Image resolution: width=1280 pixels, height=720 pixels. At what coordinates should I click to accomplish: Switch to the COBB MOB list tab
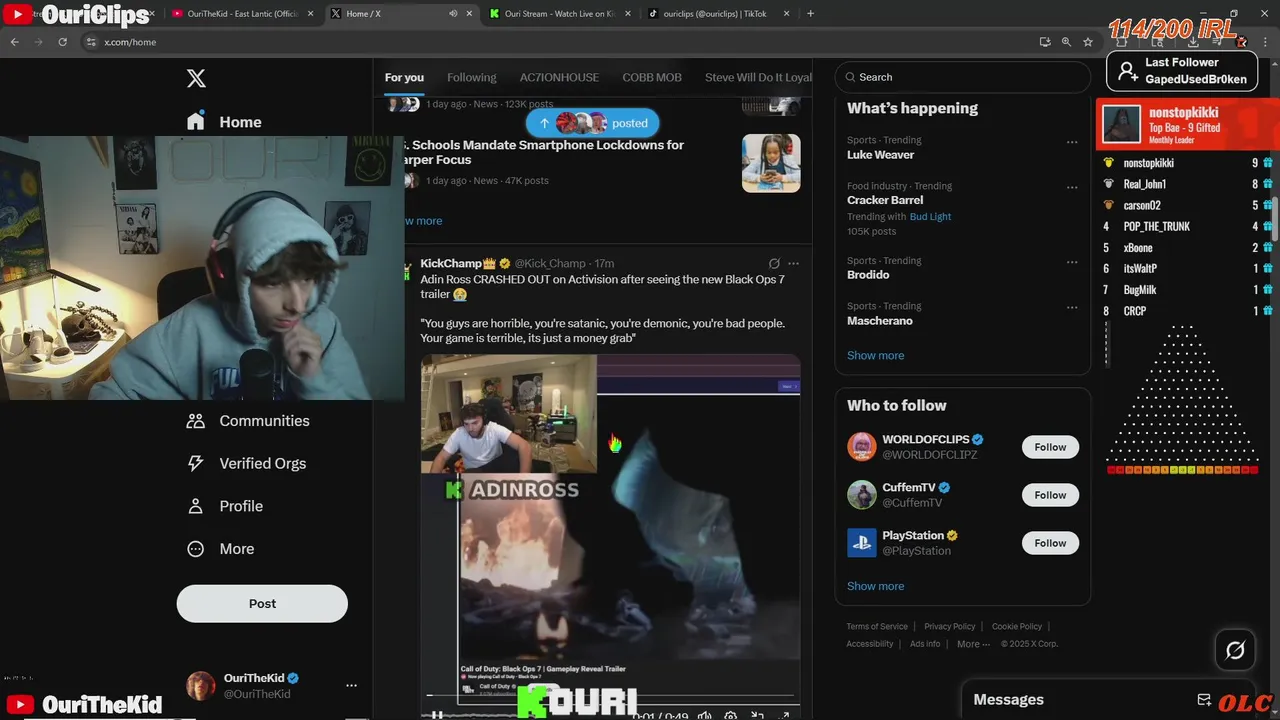(x=652, y=77)
